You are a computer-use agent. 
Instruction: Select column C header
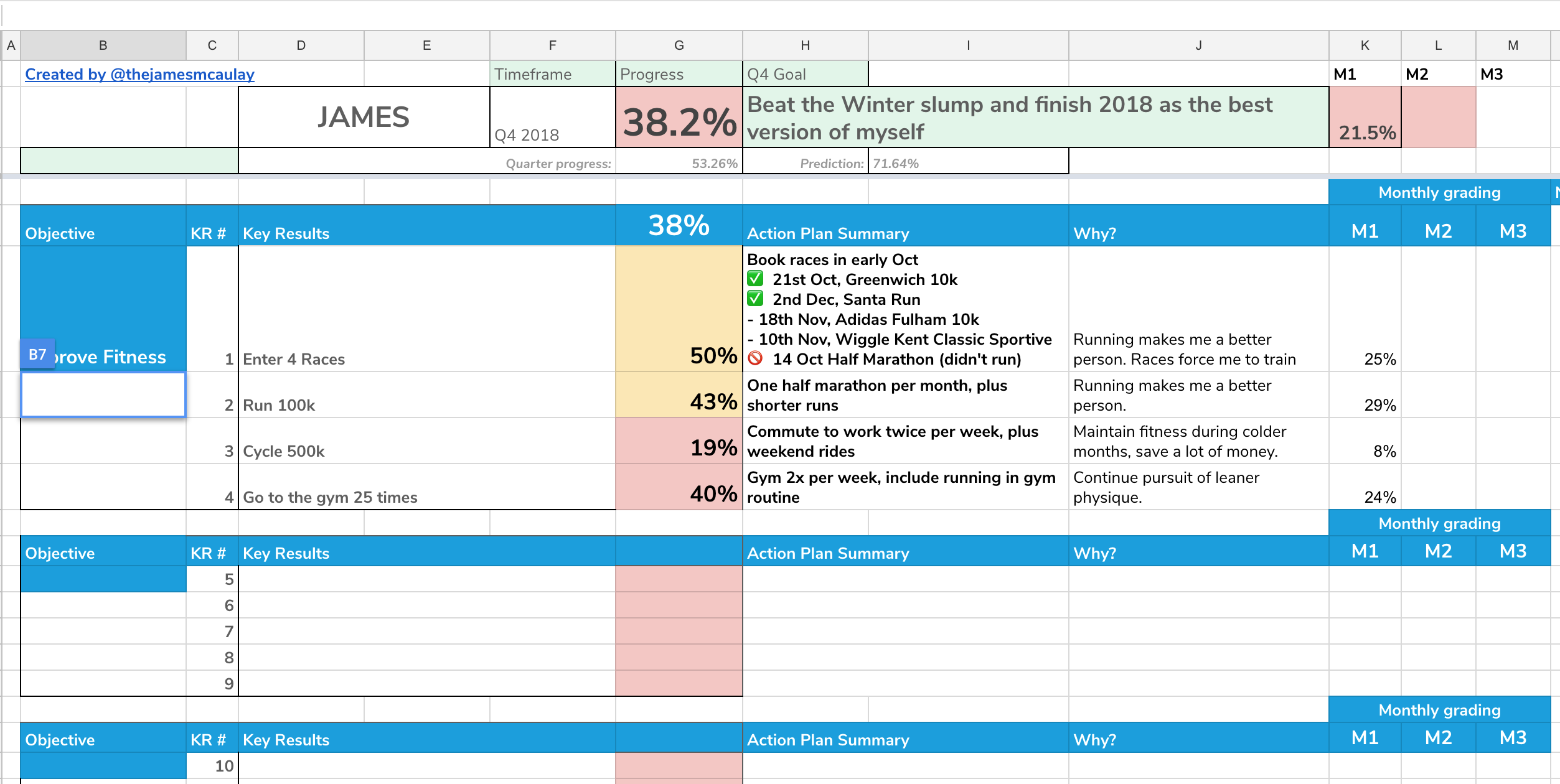[x=212, y=45]
